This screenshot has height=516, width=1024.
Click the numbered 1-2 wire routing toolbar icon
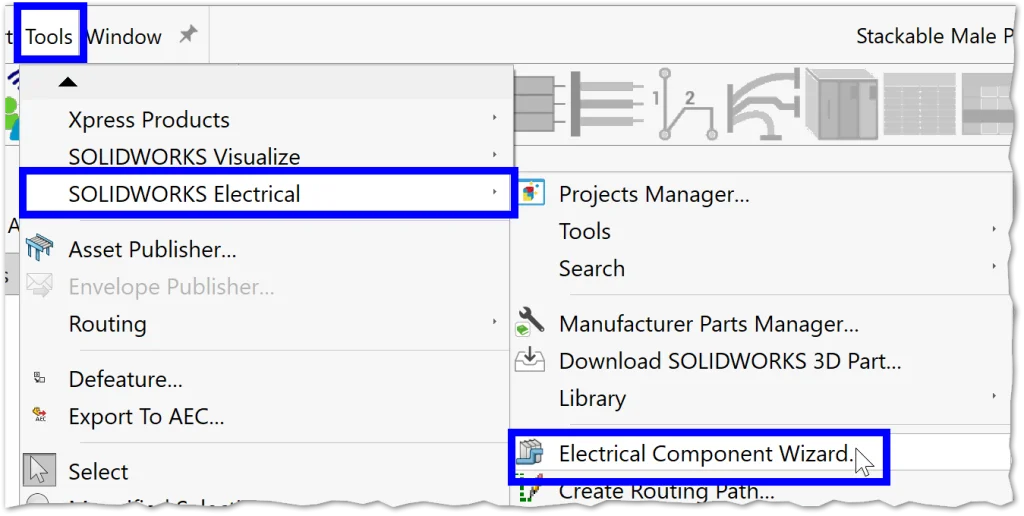[x=683, y=104]
